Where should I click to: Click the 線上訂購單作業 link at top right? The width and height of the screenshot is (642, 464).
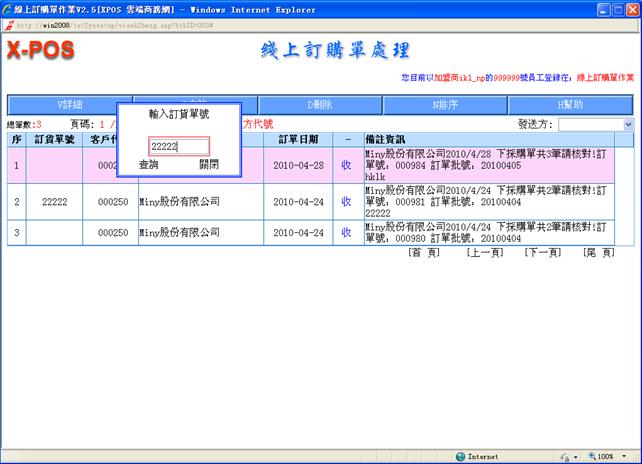[x=598, y=77]
